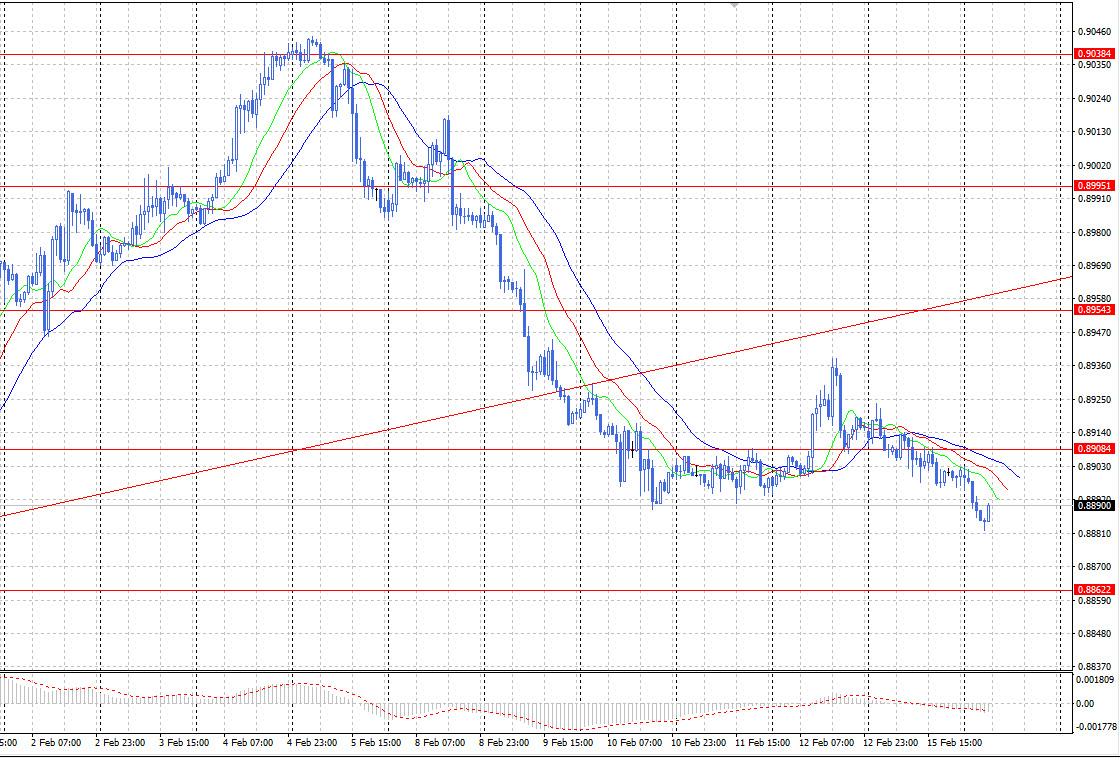Click the 0.90350 price scale value
Image resolution: width=1120 pixels, height=758 pixels.
pos(1095,65)
